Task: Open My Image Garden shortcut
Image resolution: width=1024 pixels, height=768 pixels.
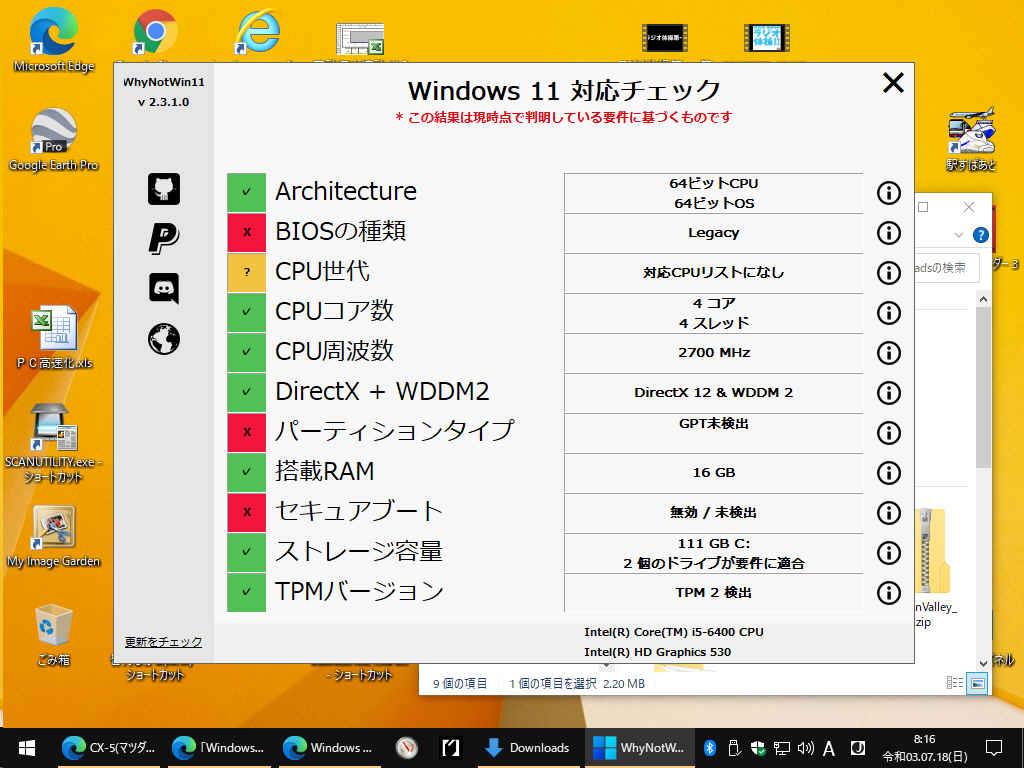Action: coord(54,537)
